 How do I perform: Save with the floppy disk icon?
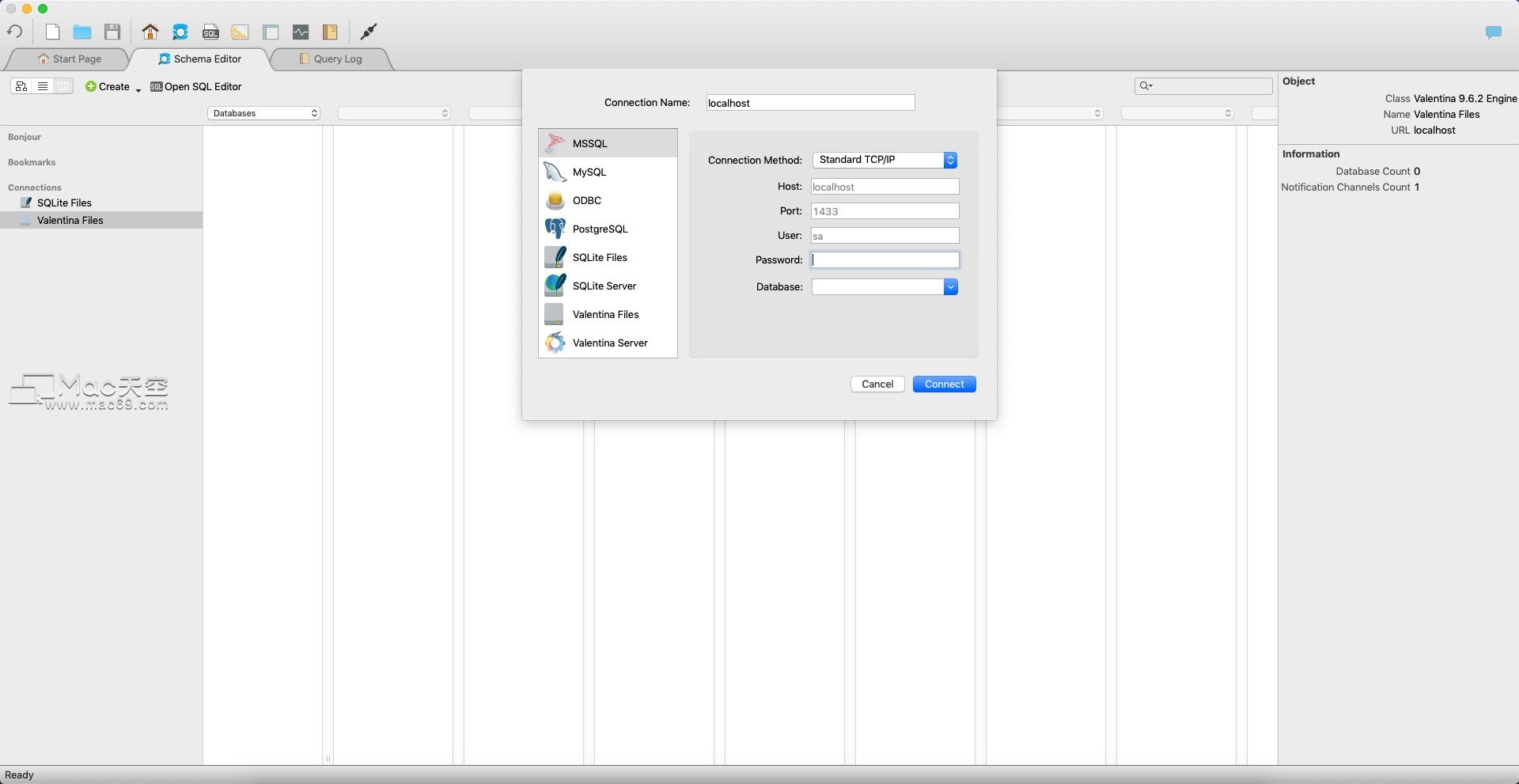[x=112, y=32]
